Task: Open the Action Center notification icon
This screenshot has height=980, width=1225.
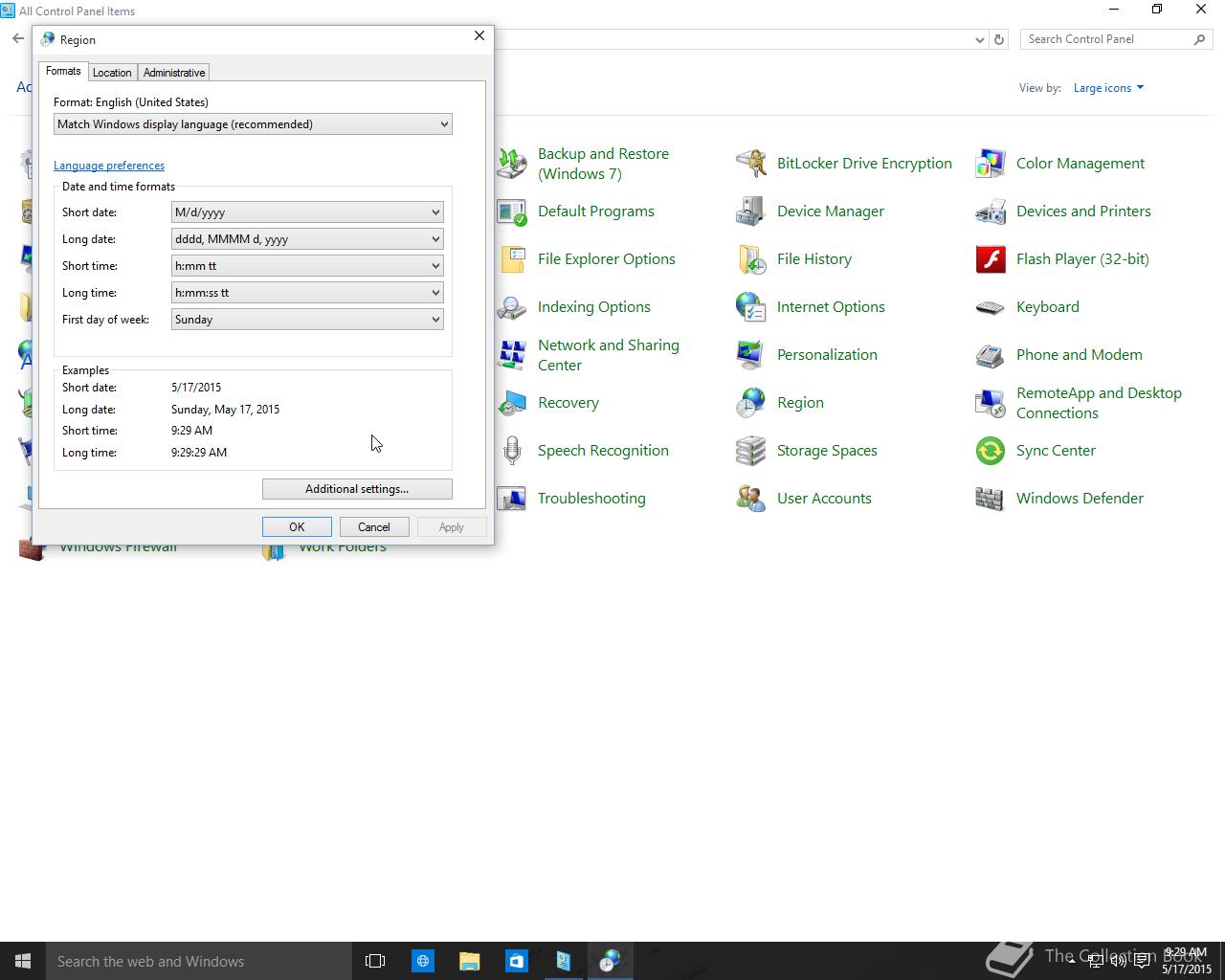Action: coord(1141,961)
